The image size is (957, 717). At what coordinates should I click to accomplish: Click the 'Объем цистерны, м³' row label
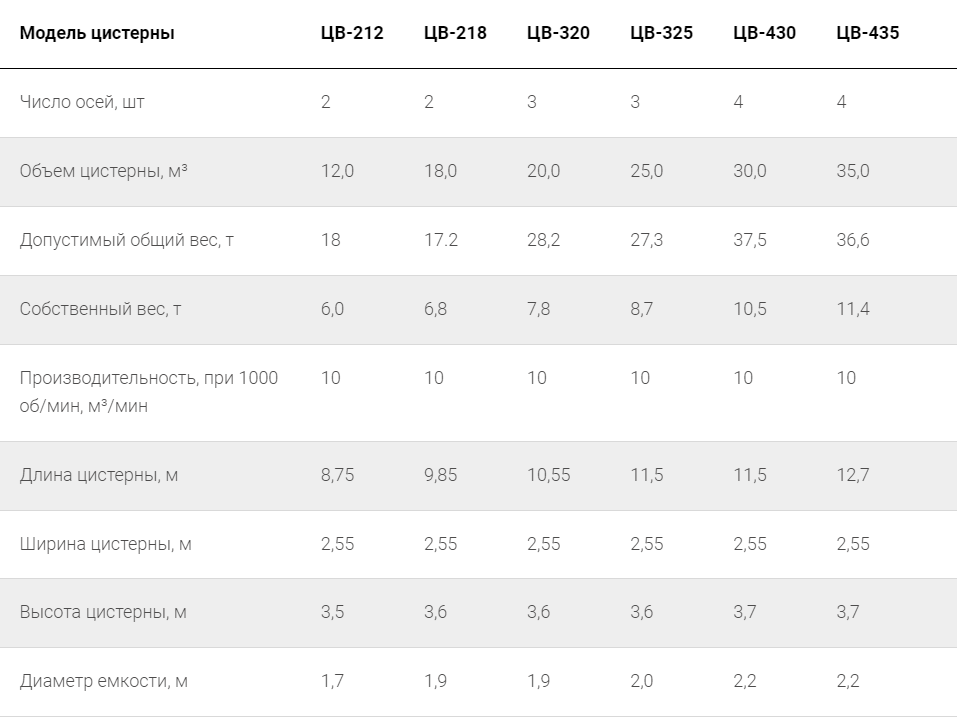coord(104,171)
